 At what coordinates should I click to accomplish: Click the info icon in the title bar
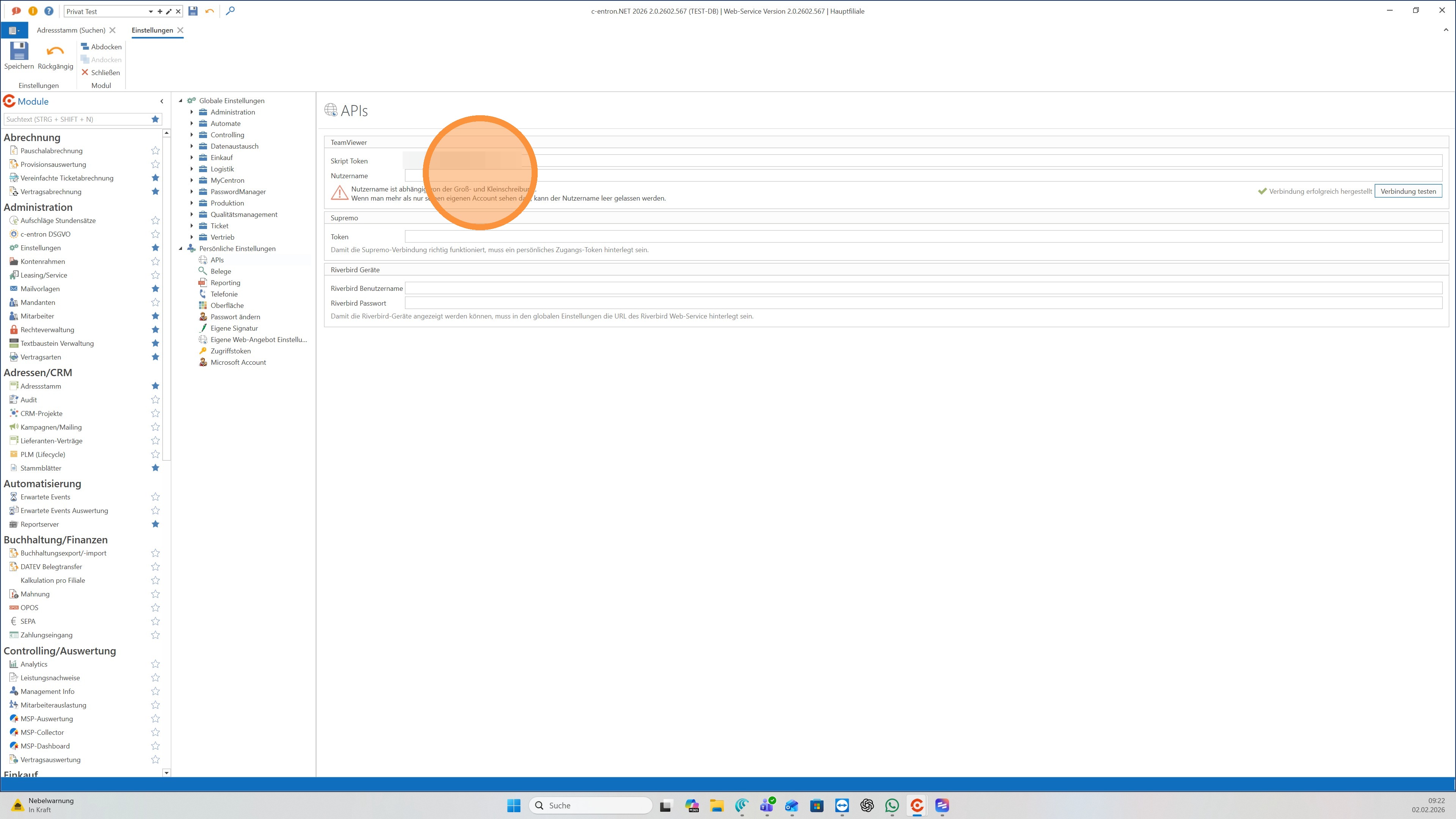point(33,11)
